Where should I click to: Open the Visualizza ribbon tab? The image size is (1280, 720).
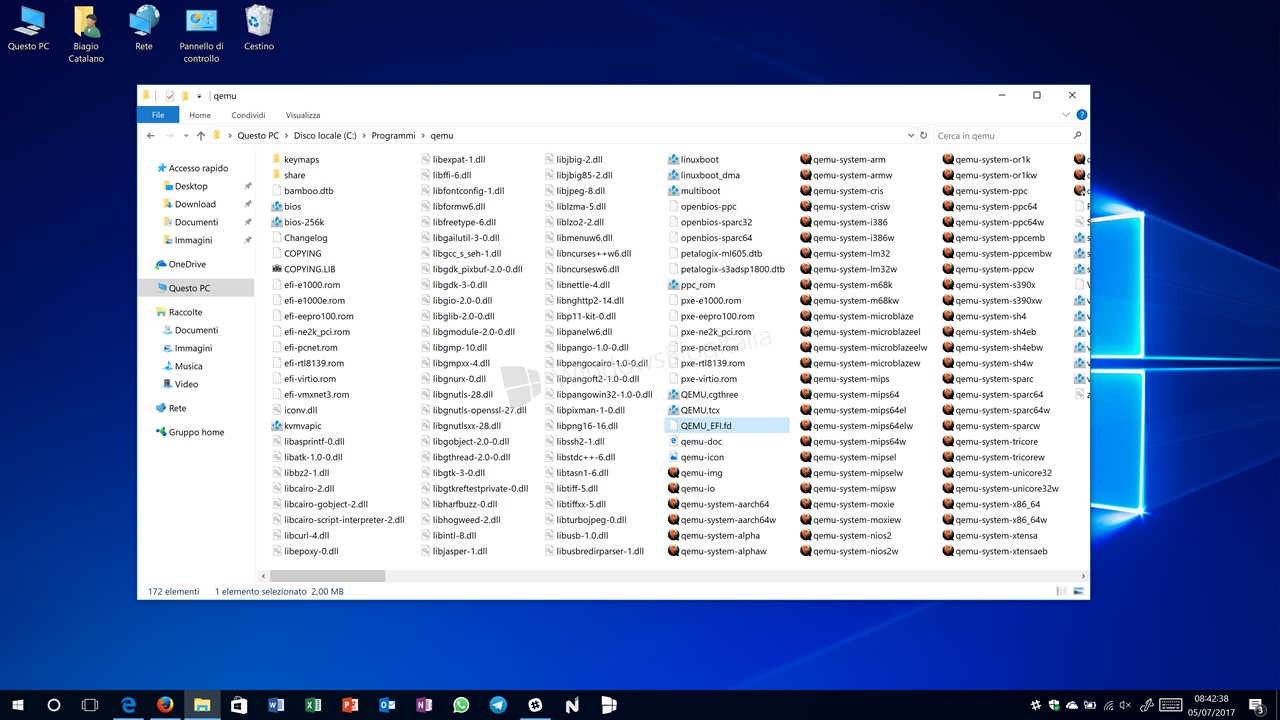coord(303,115)
